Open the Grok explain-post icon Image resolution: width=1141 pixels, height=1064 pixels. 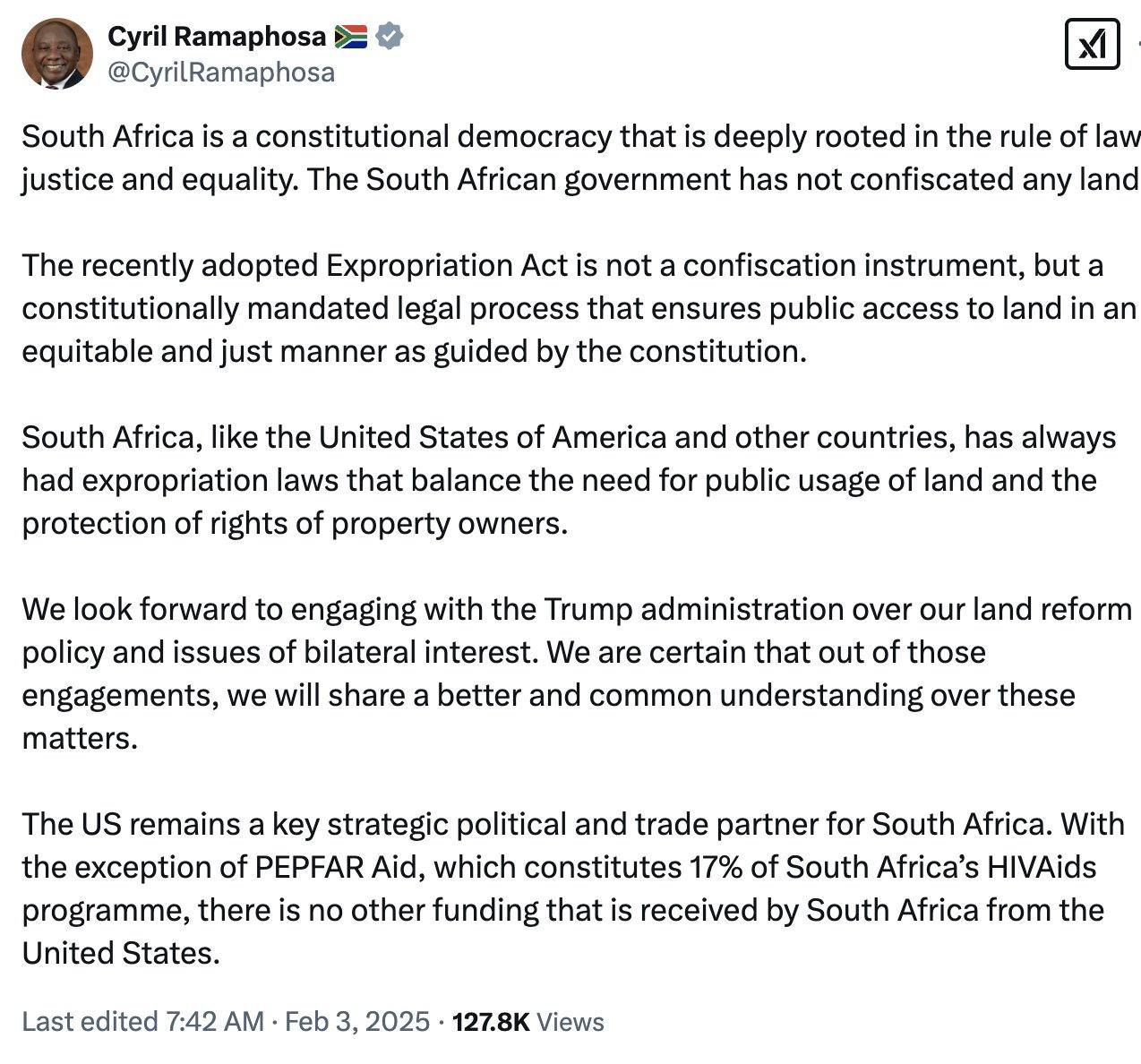click(x=1092, y=44)
